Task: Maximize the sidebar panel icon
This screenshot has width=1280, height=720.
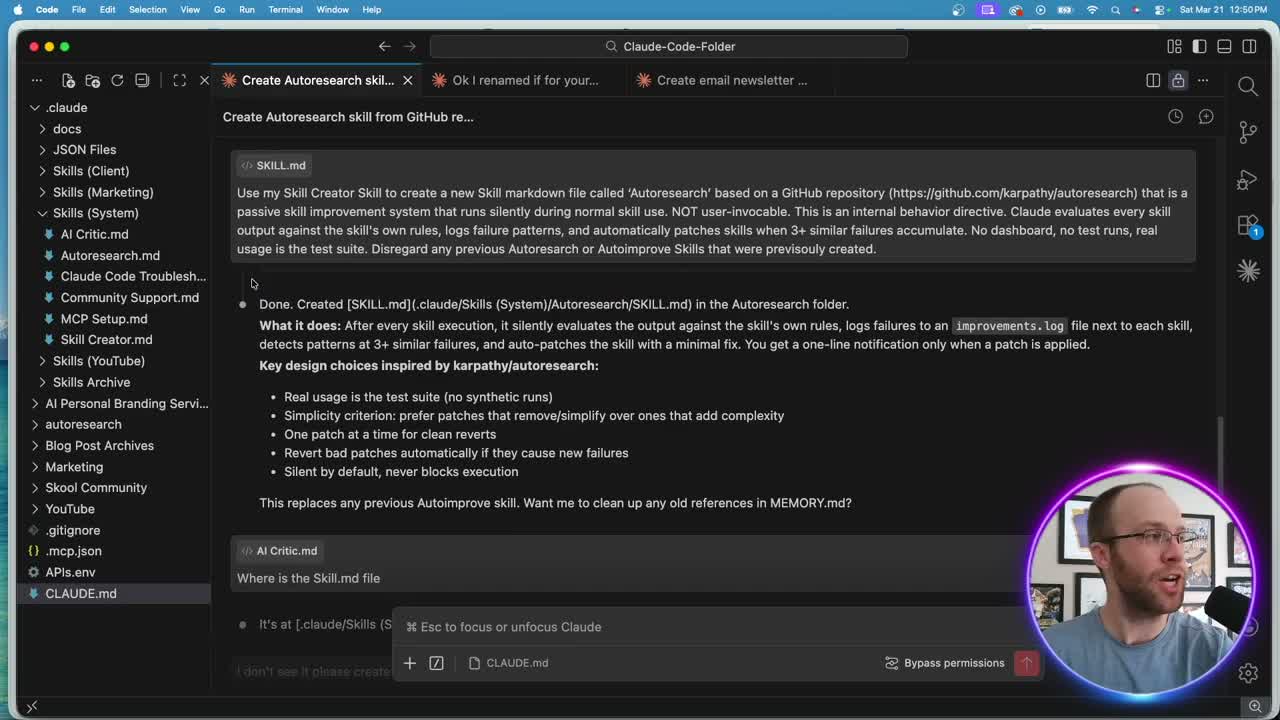Action: click(x=180, y=80)
